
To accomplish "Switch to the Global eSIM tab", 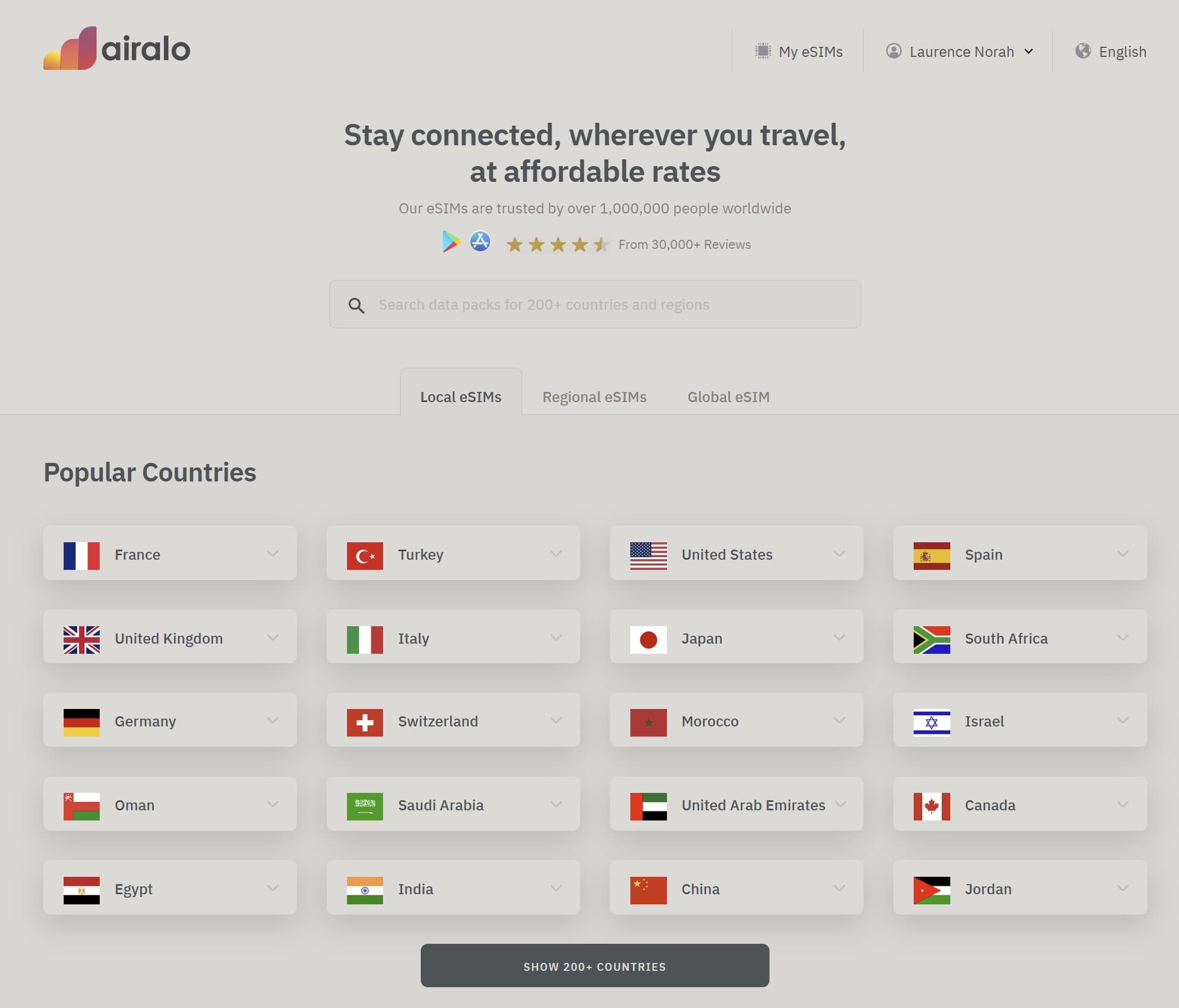I will (x=728, y=397).
